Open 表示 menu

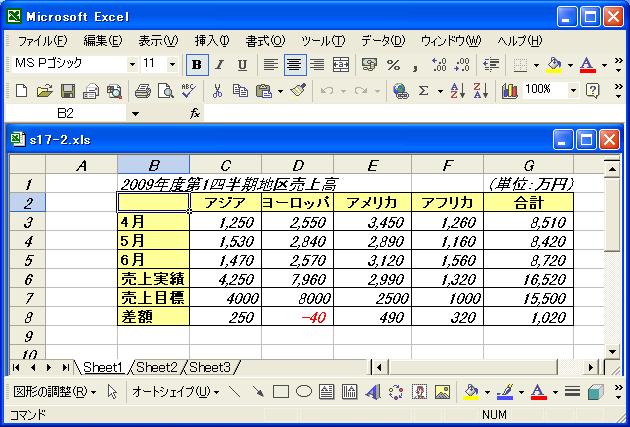pyautogui.click(x=158, y=41)
